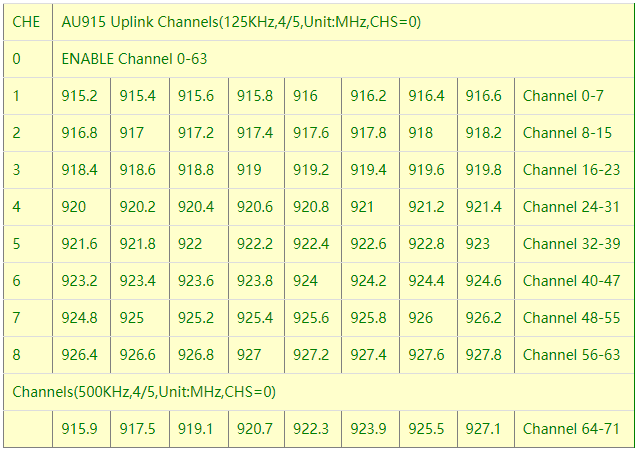Click the 923.6 value
Viewport: 638px width, 451px height.
point(196,281)
